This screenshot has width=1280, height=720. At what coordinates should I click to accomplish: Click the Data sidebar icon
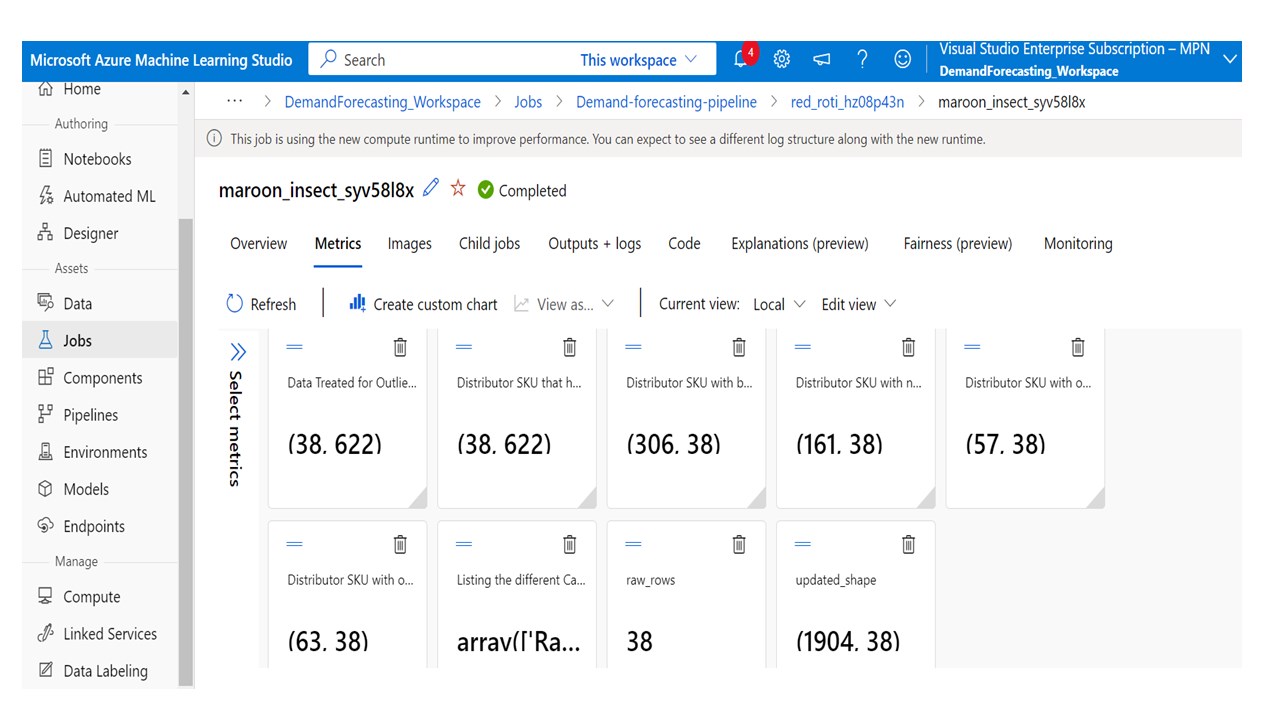(45, 302)
